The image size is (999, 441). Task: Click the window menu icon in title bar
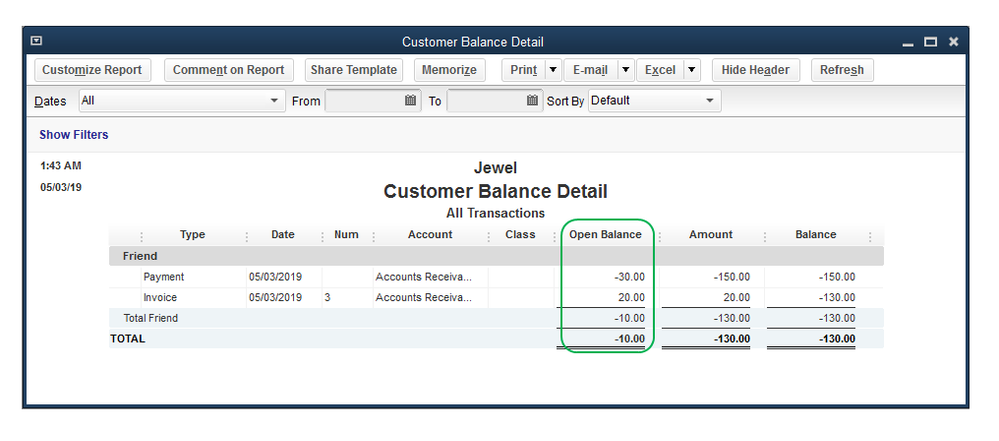(x=37, y=41)
